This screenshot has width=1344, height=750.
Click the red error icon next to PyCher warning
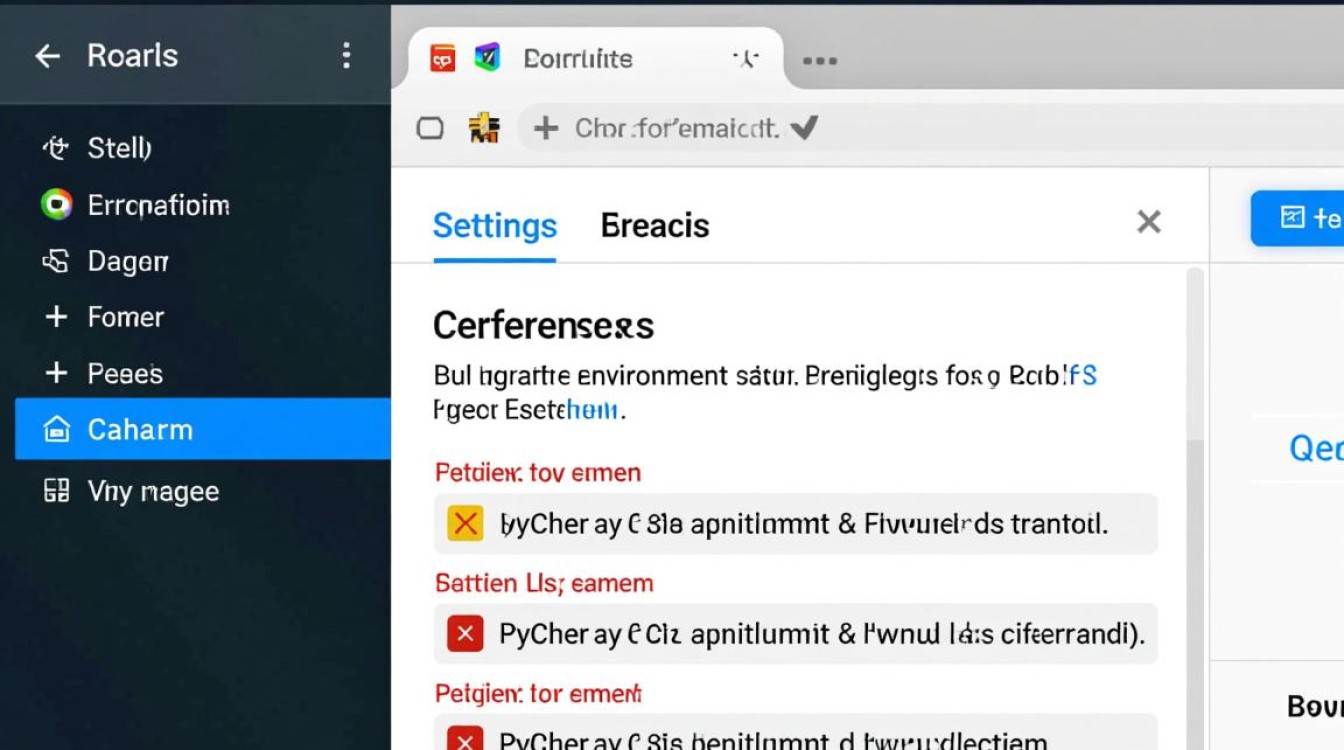pyautogui.click(x=463, y=633)
